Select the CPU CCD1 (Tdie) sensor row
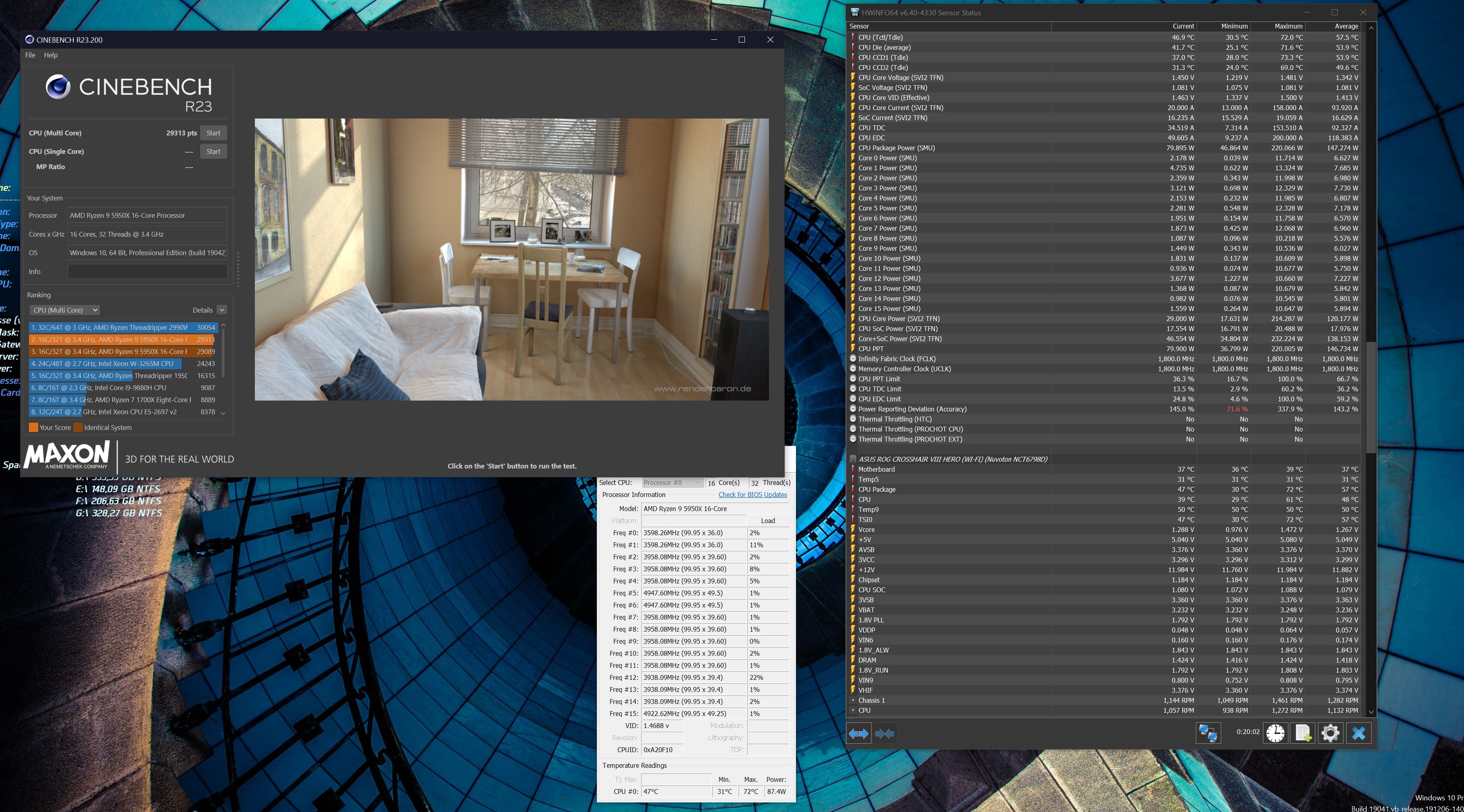The height and width of the screenshot is (812, 1464). (1104, 57)
